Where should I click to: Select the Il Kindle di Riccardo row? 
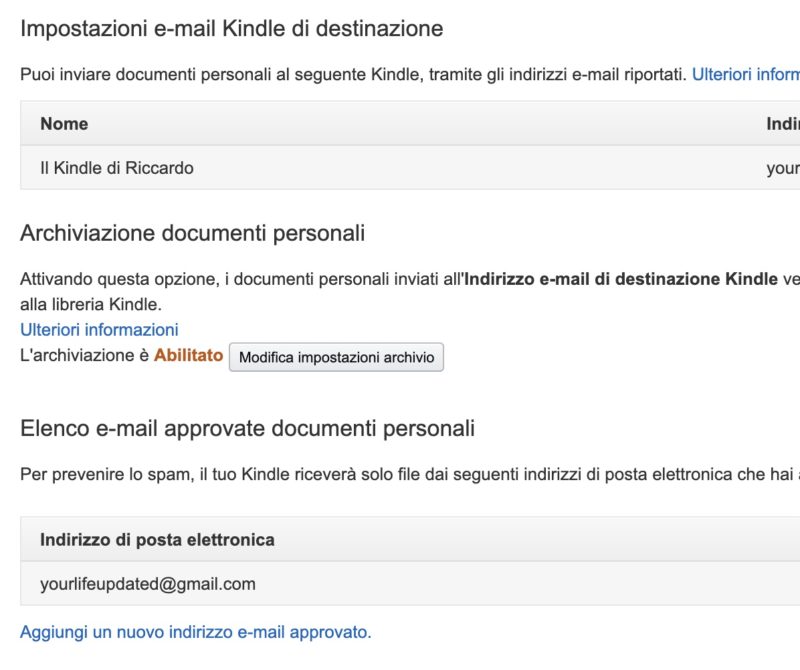coord(117,168)
